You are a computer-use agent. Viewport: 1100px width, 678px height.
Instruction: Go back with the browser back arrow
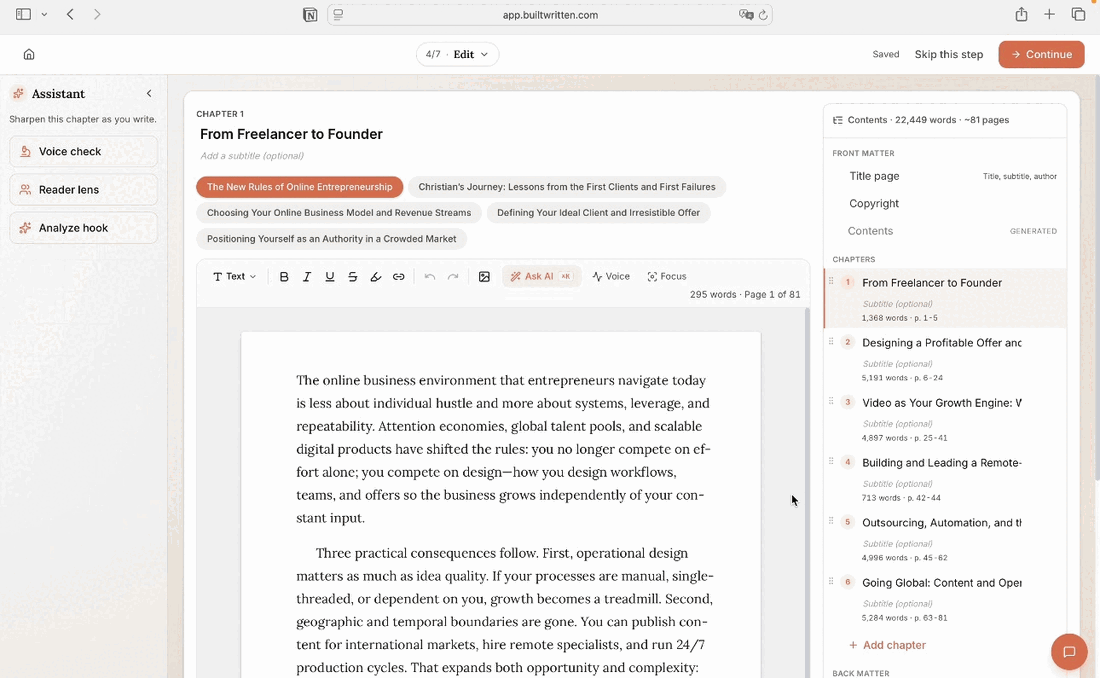tap(70, 14)
